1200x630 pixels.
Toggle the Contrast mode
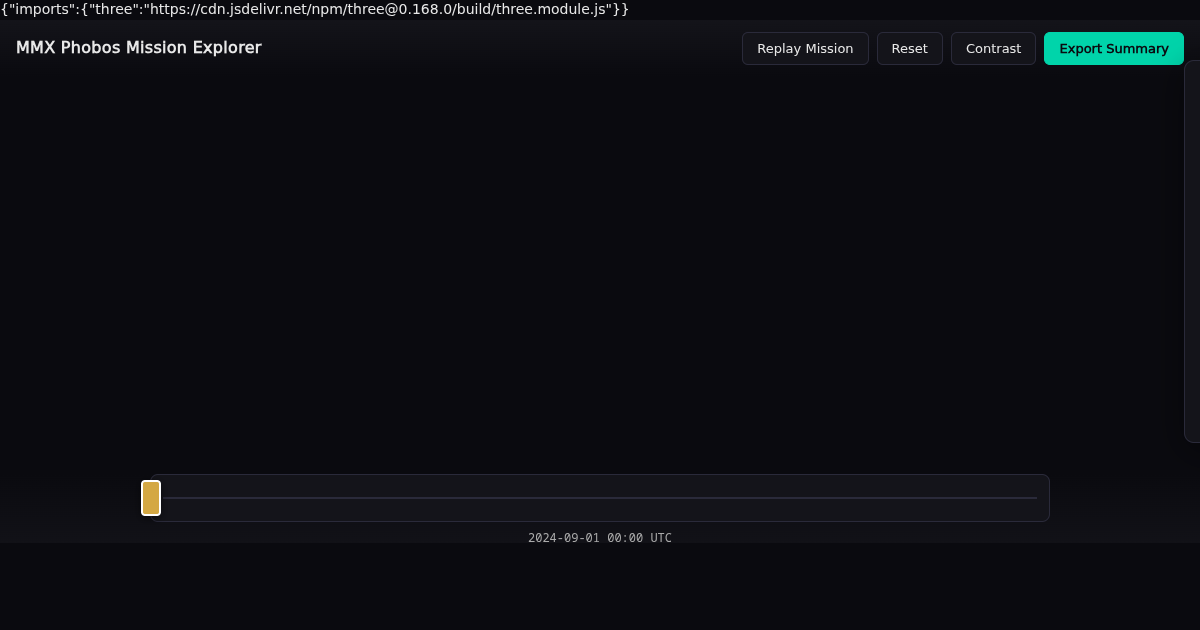click(993, 48)
